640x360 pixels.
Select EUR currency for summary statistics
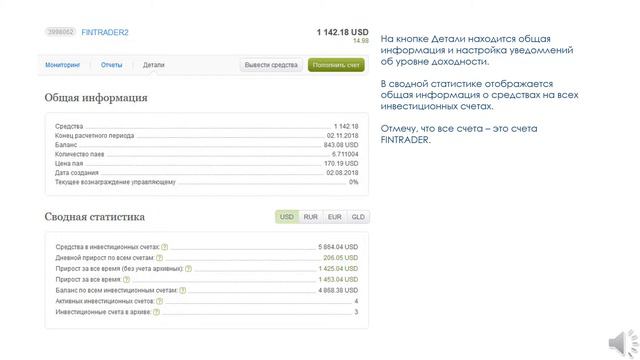334,217
